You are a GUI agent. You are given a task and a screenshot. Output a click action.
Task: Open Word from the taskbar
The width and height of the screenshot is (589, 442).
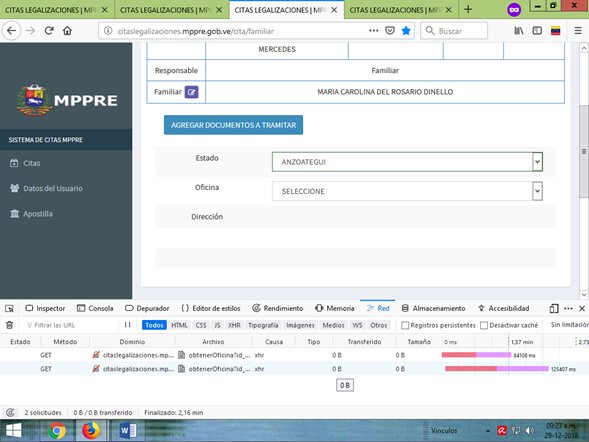click(127, 431)
